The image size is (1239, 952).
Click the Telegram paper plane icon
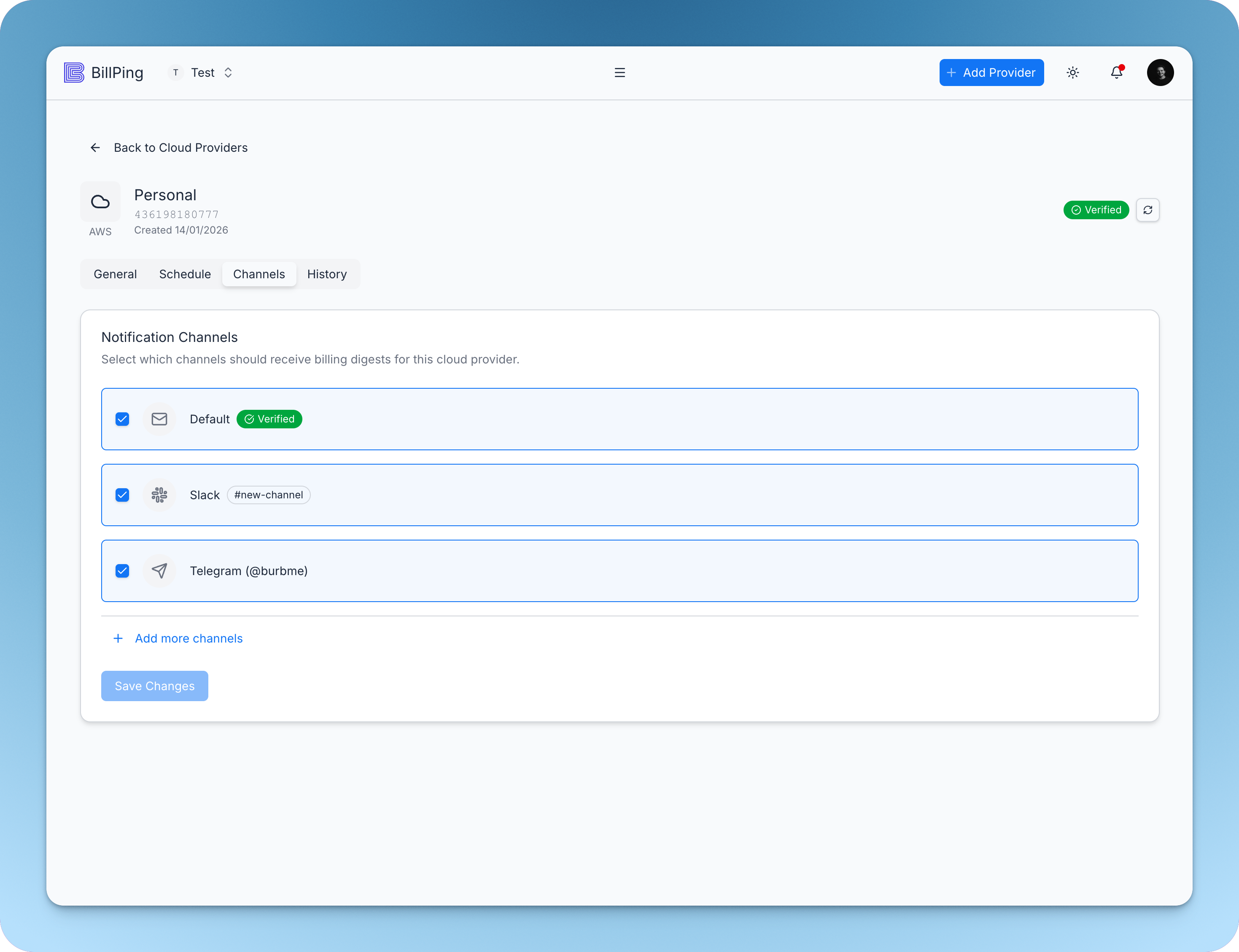pyautogui.click(x=159, y=570)
